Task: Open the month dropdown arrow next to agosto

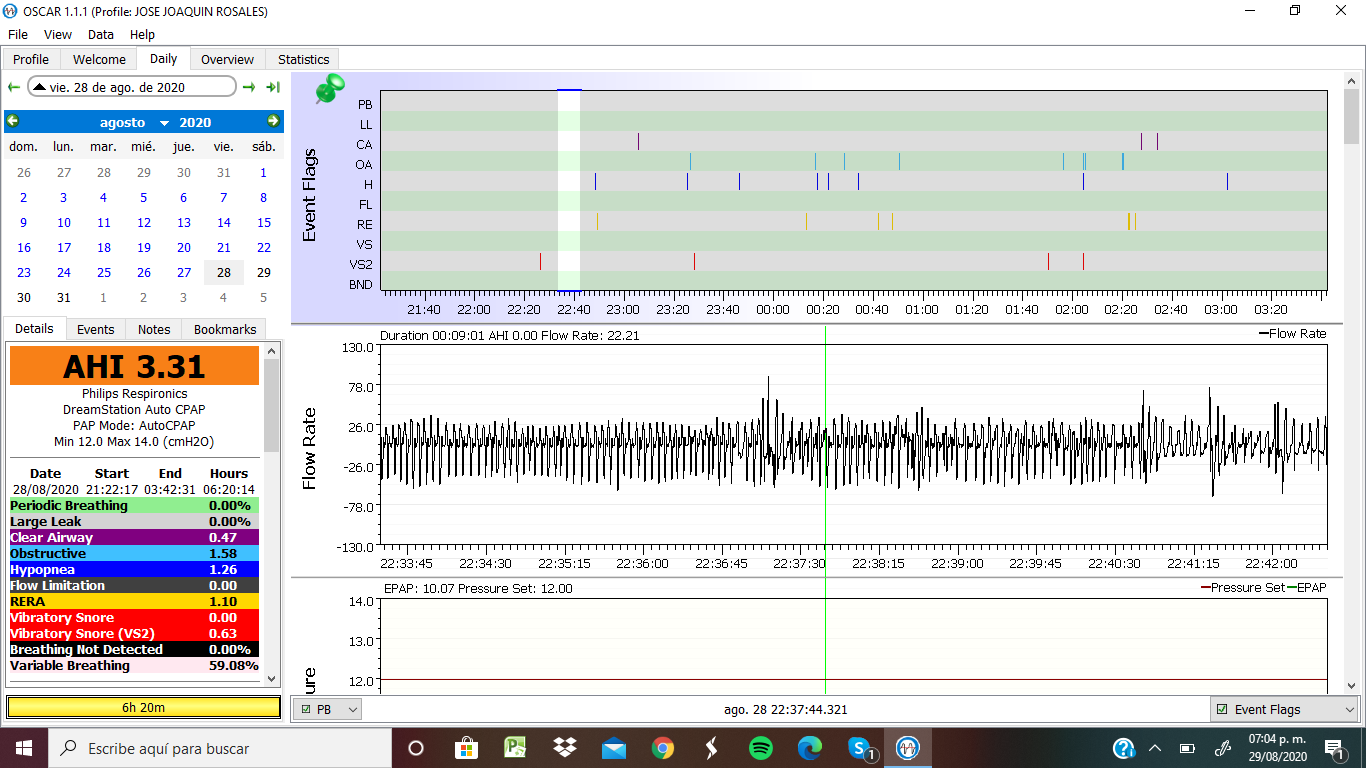Action: click(x=164, y=123)
